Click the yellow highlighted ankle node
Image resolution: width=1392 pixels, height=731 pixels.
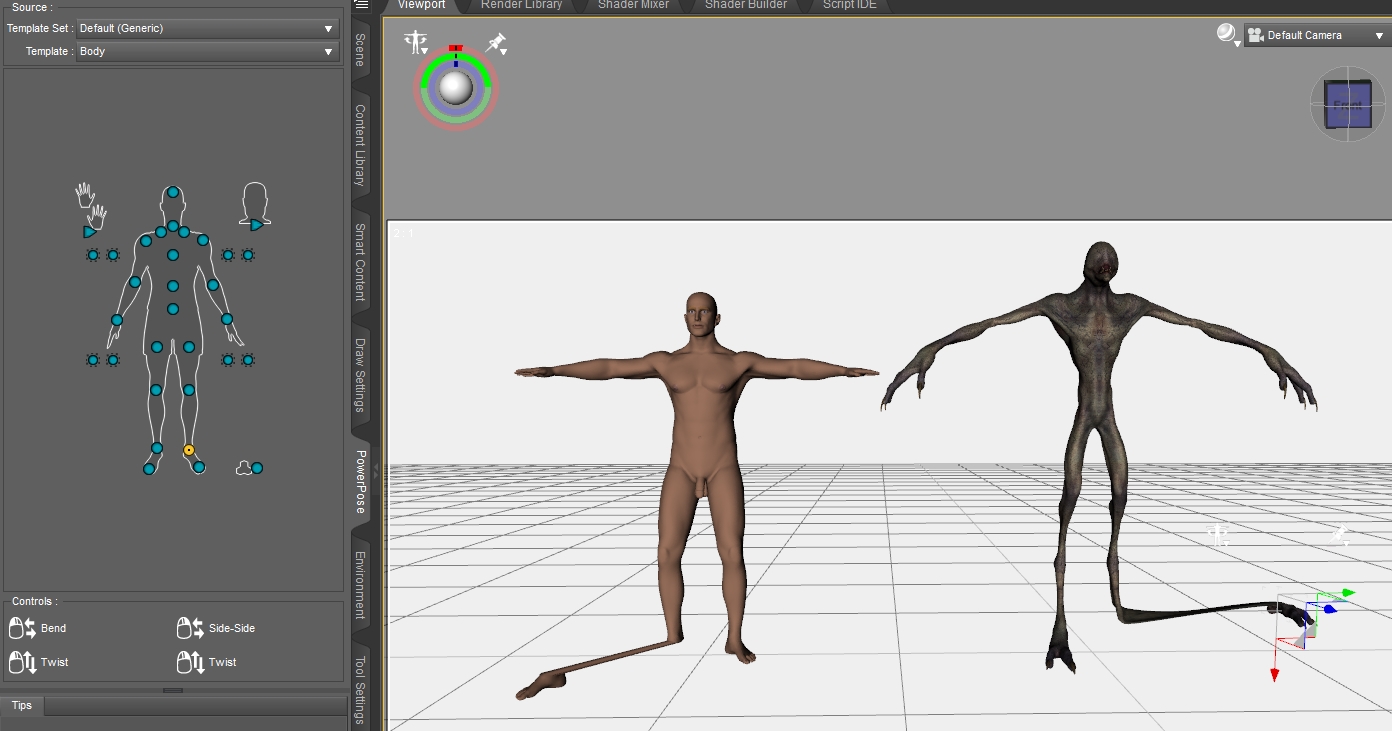[189, 451]
